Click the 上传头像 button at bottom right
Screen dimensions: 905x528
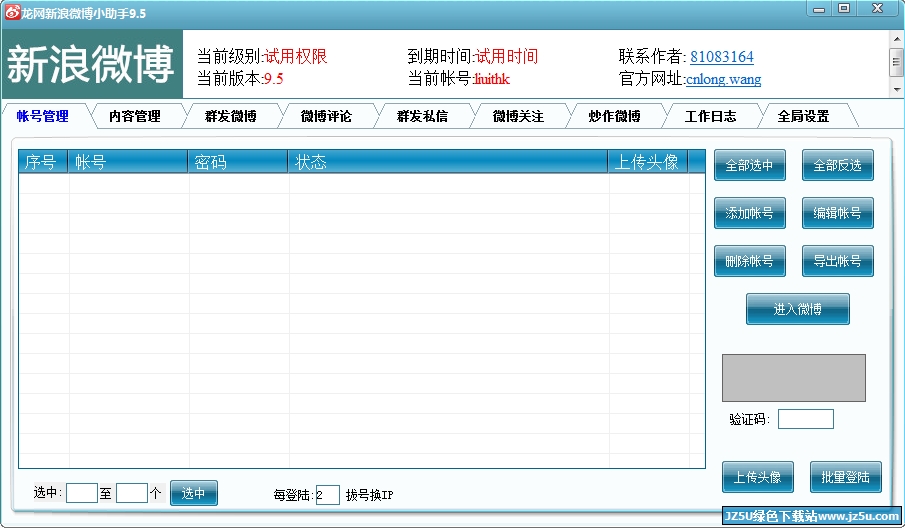(757, 477)
